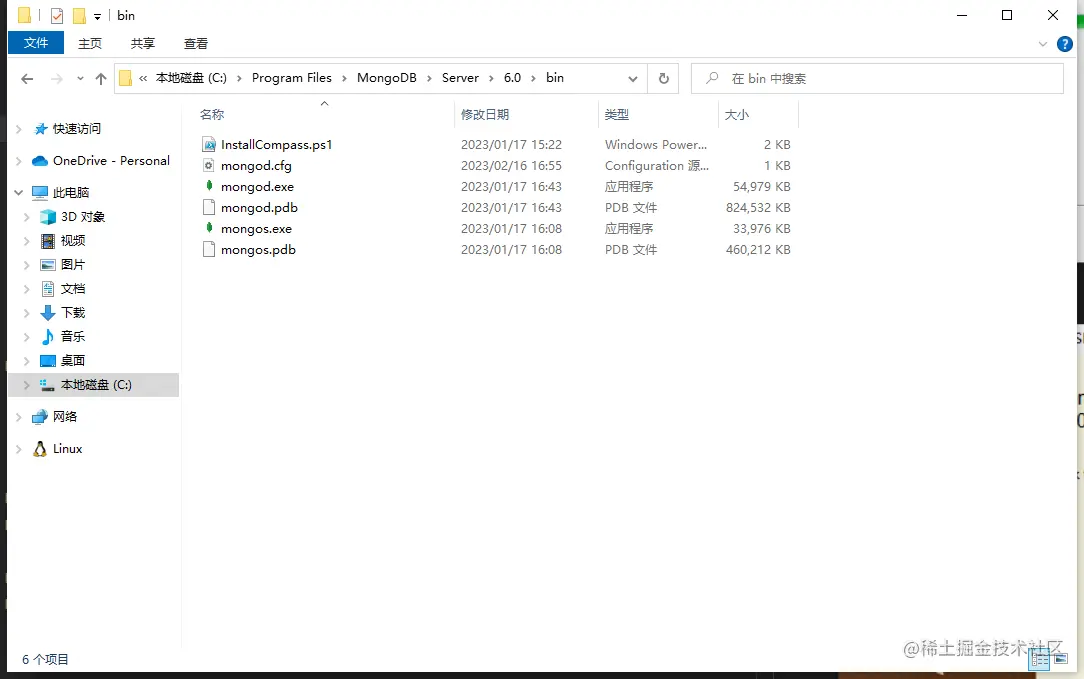Click the mongod.cfg file icon

coord(209,165)
